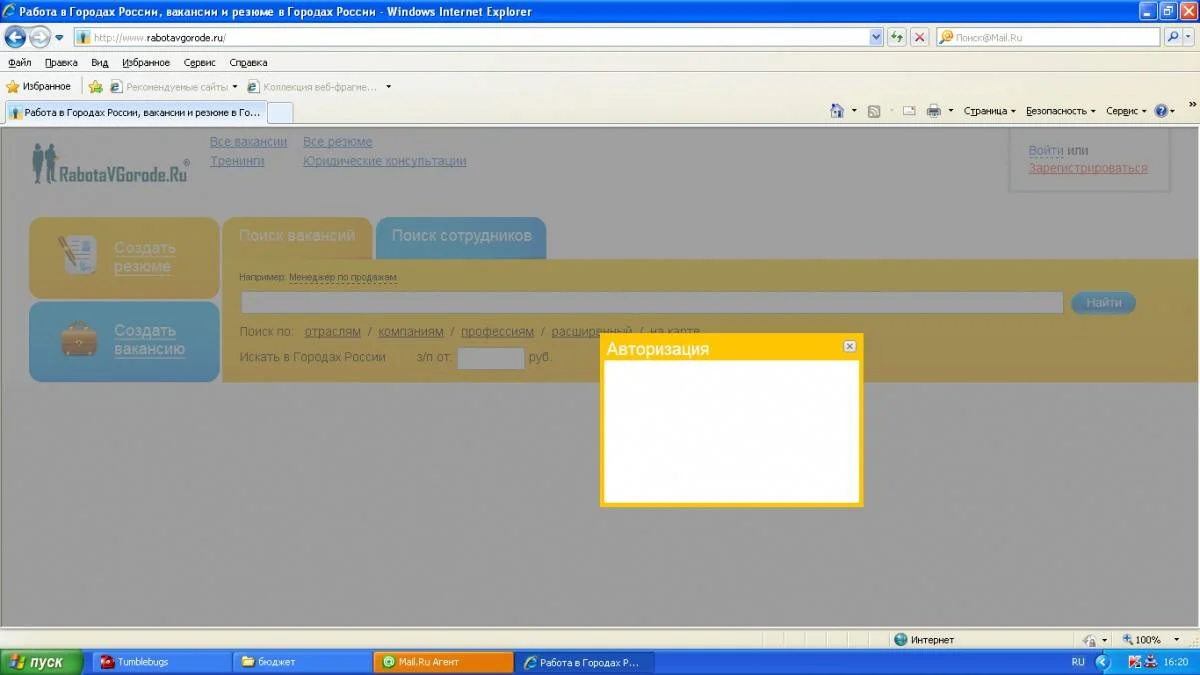Image resolution: width=1200 pixels, height=675 pixels.
Task: Click the Home page icon
Action: coord(838,111)
